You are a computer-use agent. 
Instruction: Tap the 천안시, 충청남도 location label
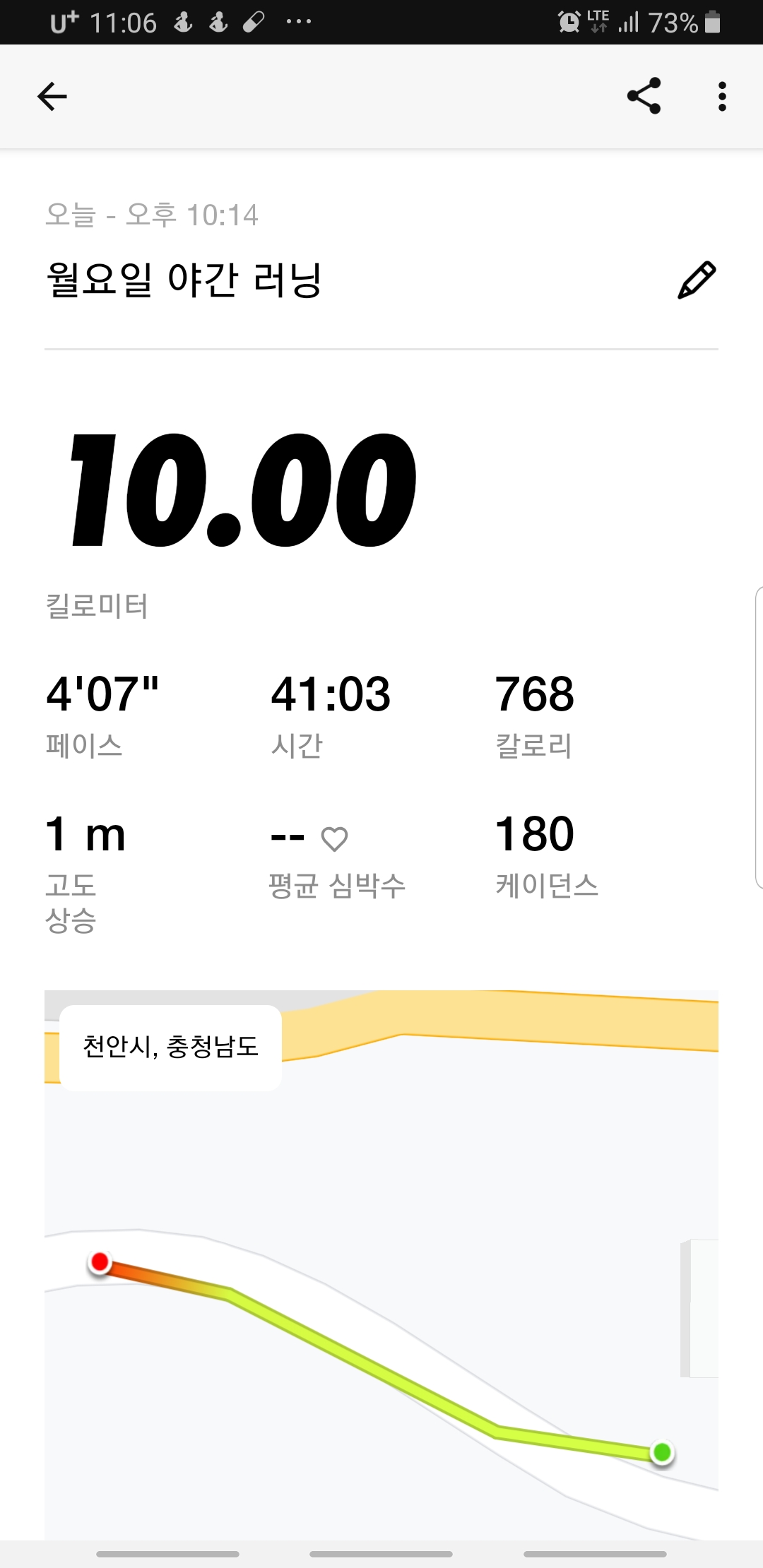click(x=170, y=1047)
